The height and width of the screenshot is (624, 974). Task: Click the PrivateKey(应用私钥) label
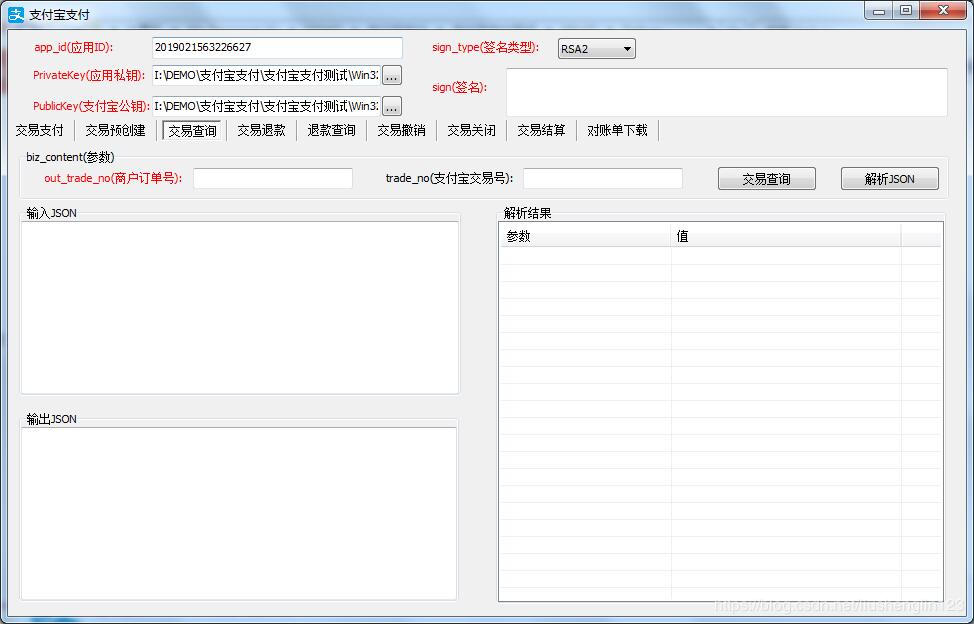(x=89, y=76)
